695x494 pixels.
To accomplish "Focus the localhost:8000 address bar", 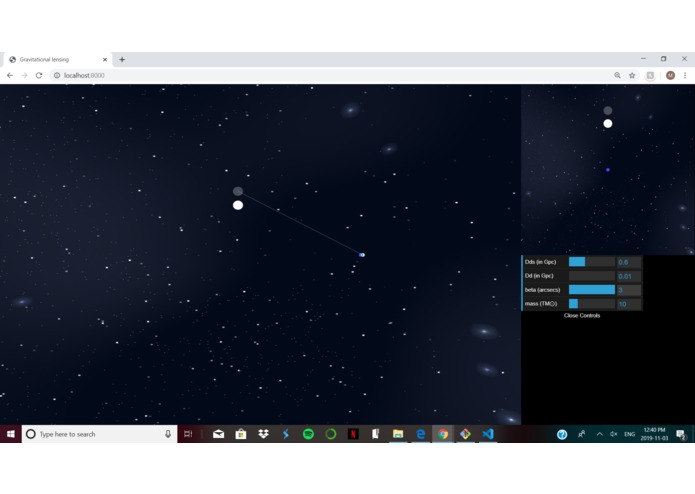I will [x=332, y=75].
